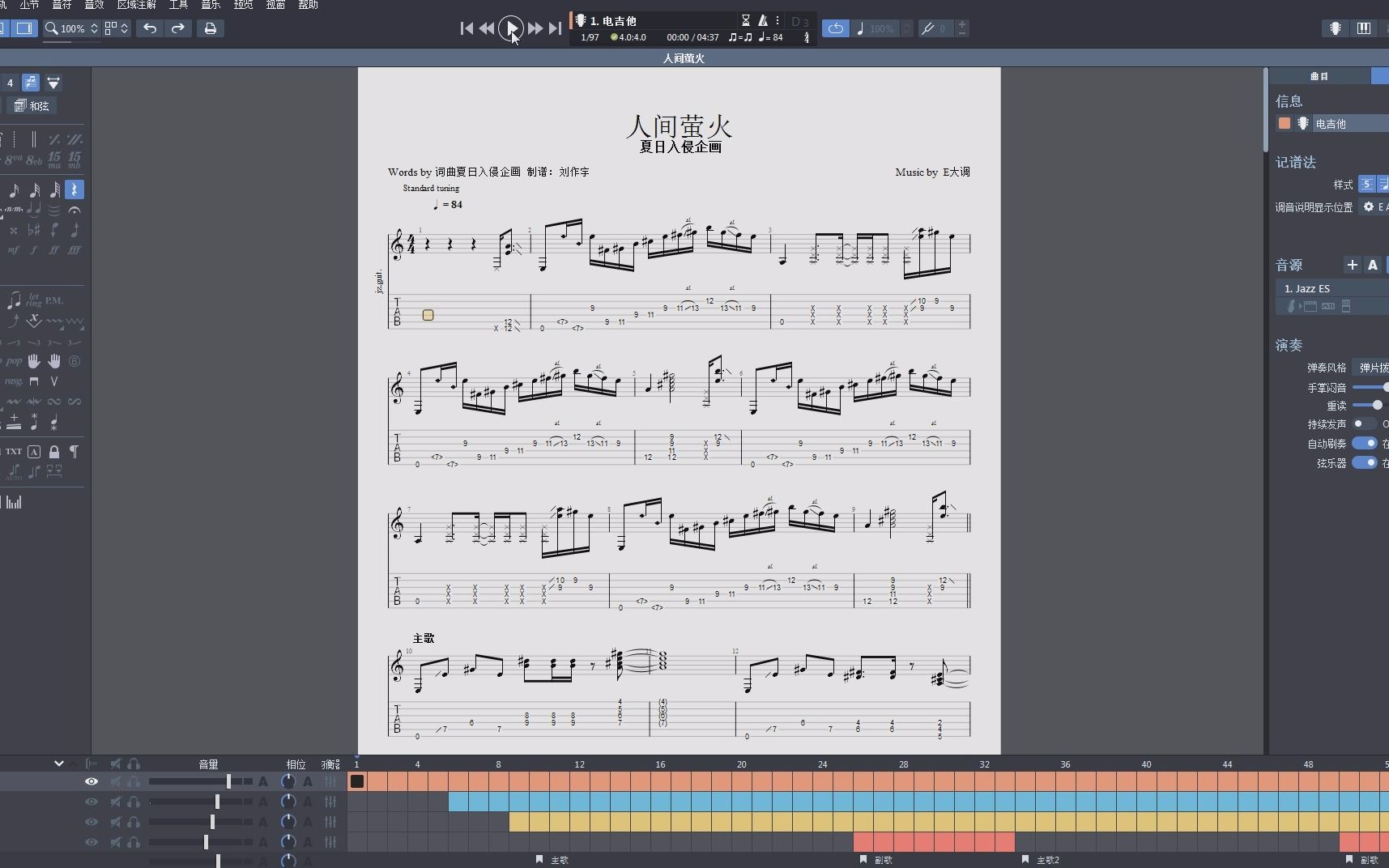Screen dimensions: 1389x868
Task: Toggle the metronome icon
Action: 763,21
